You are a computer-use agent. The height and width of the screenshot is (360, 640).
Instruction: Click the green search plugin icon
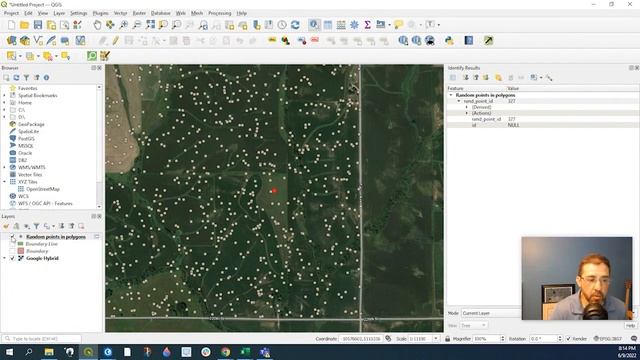(x=92, y=56)
